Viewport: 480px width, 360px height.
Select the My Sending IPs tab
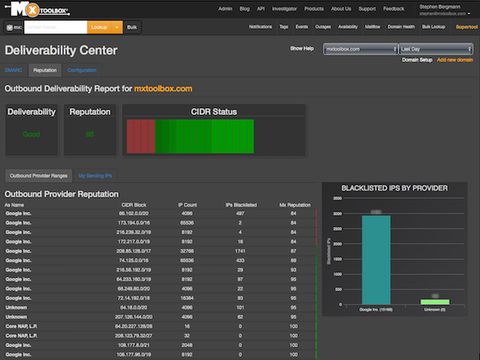[95, 176]
